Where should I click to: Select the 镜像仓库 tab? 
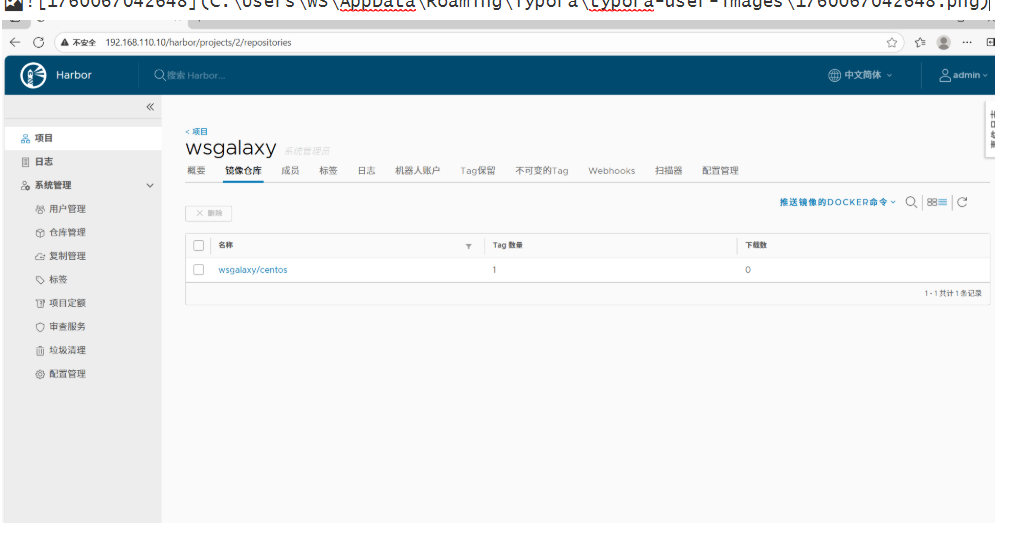point(243,171)
